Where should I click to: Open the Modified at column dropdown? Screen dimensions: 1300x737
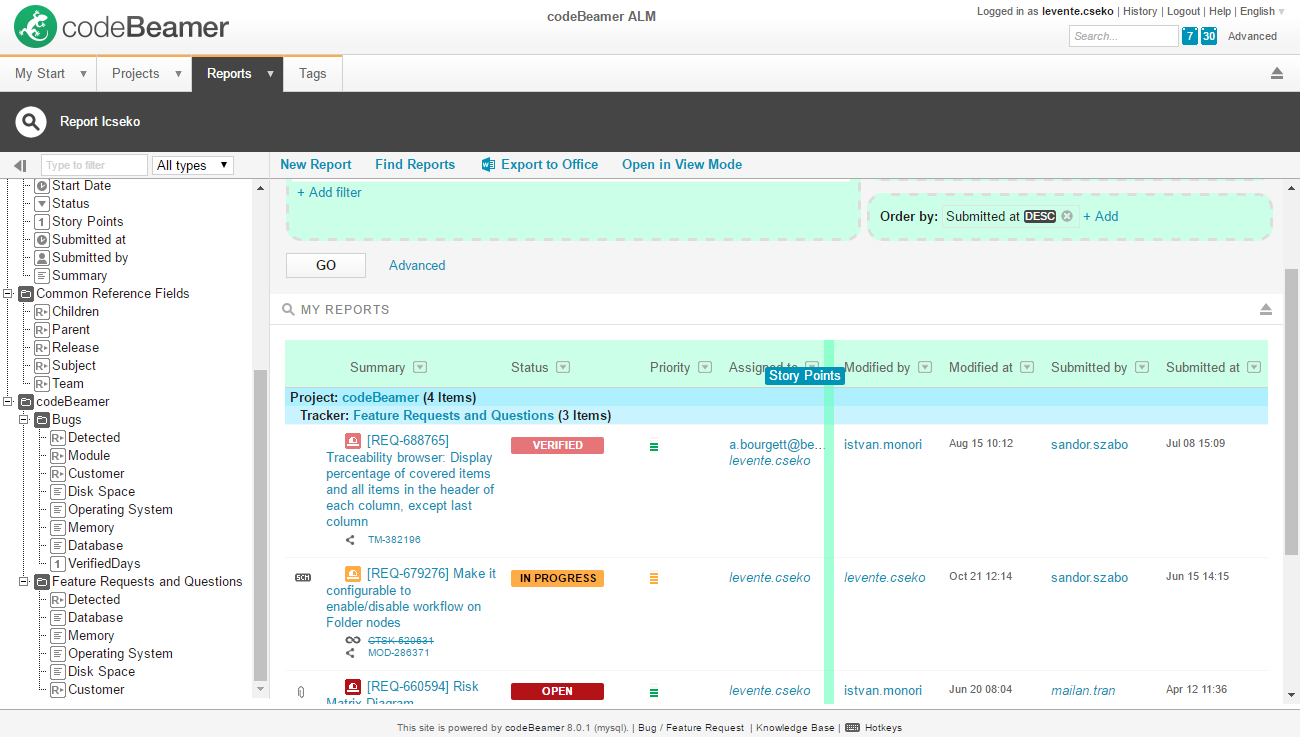point(1027,367)
